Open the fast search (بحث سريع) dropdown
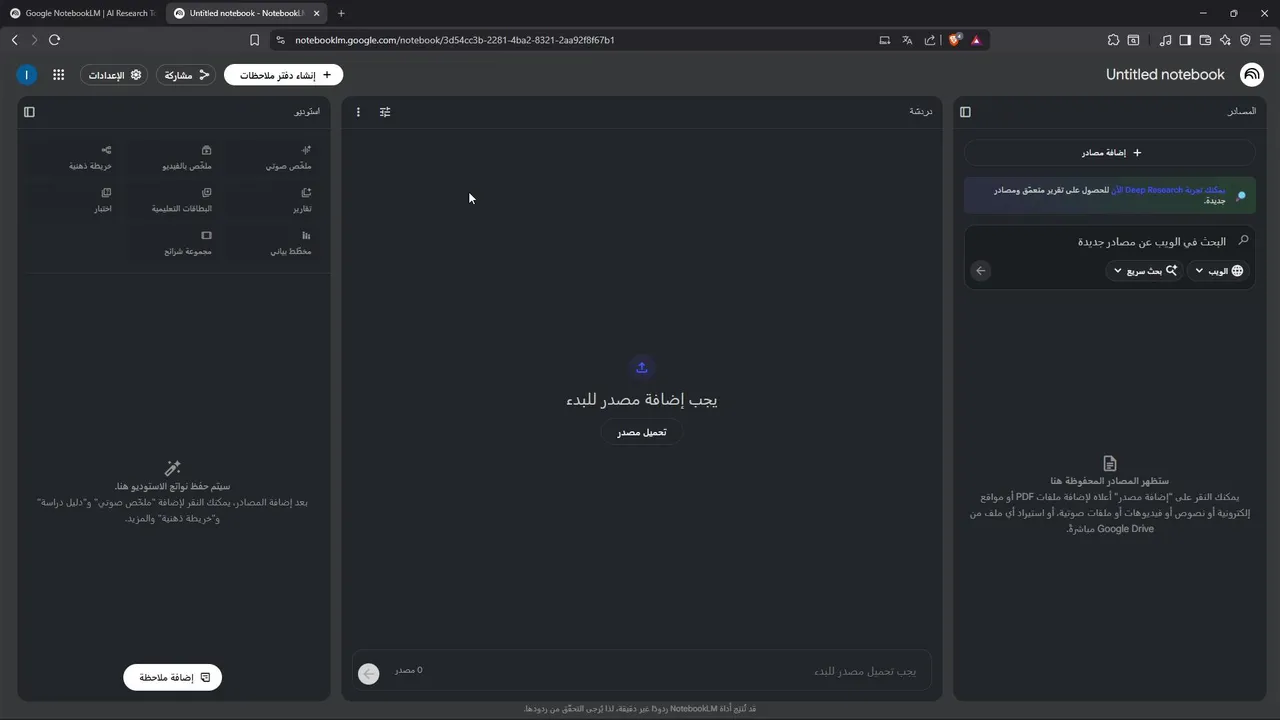Screen dimensions: 1280x720 1145,271
